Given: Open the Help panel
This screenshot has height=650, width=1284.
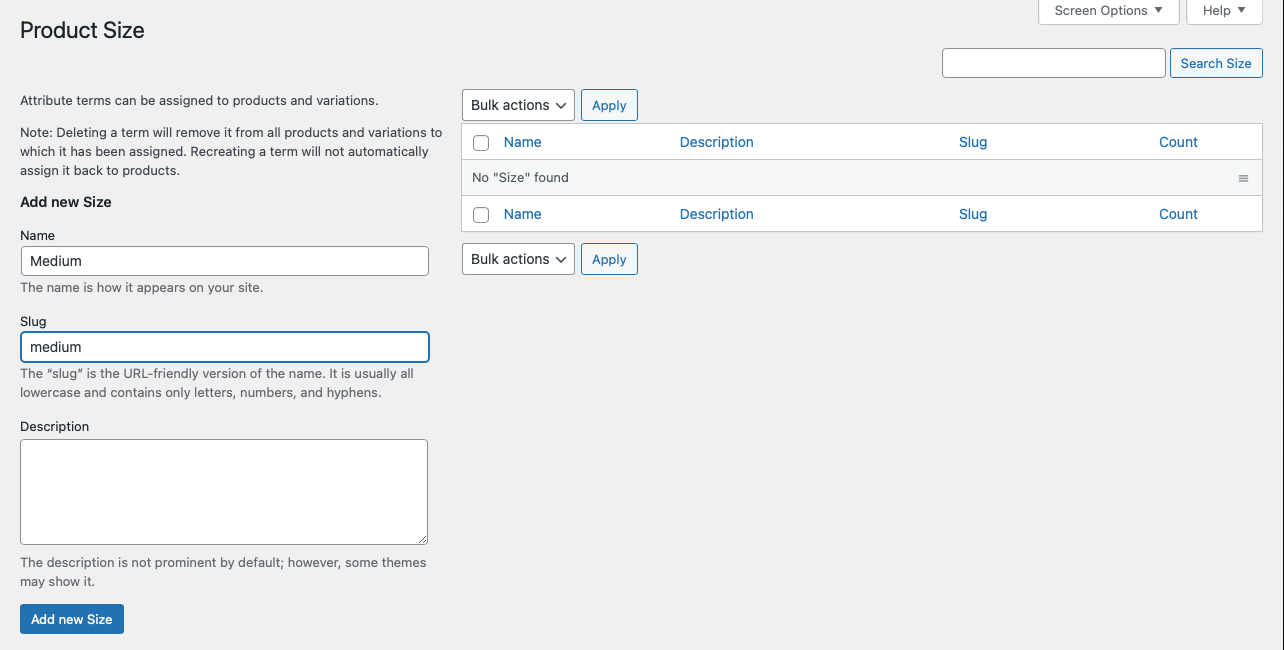Looking at the screenshot, I should [1223, 11].
